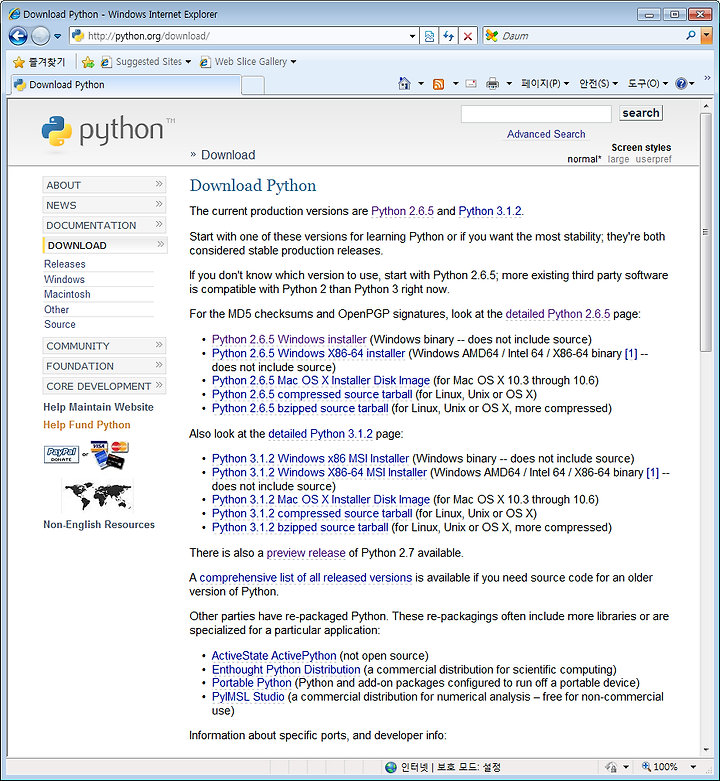Click the Refresh page icon
The image size is (720, 781).
tap(449, 36)
